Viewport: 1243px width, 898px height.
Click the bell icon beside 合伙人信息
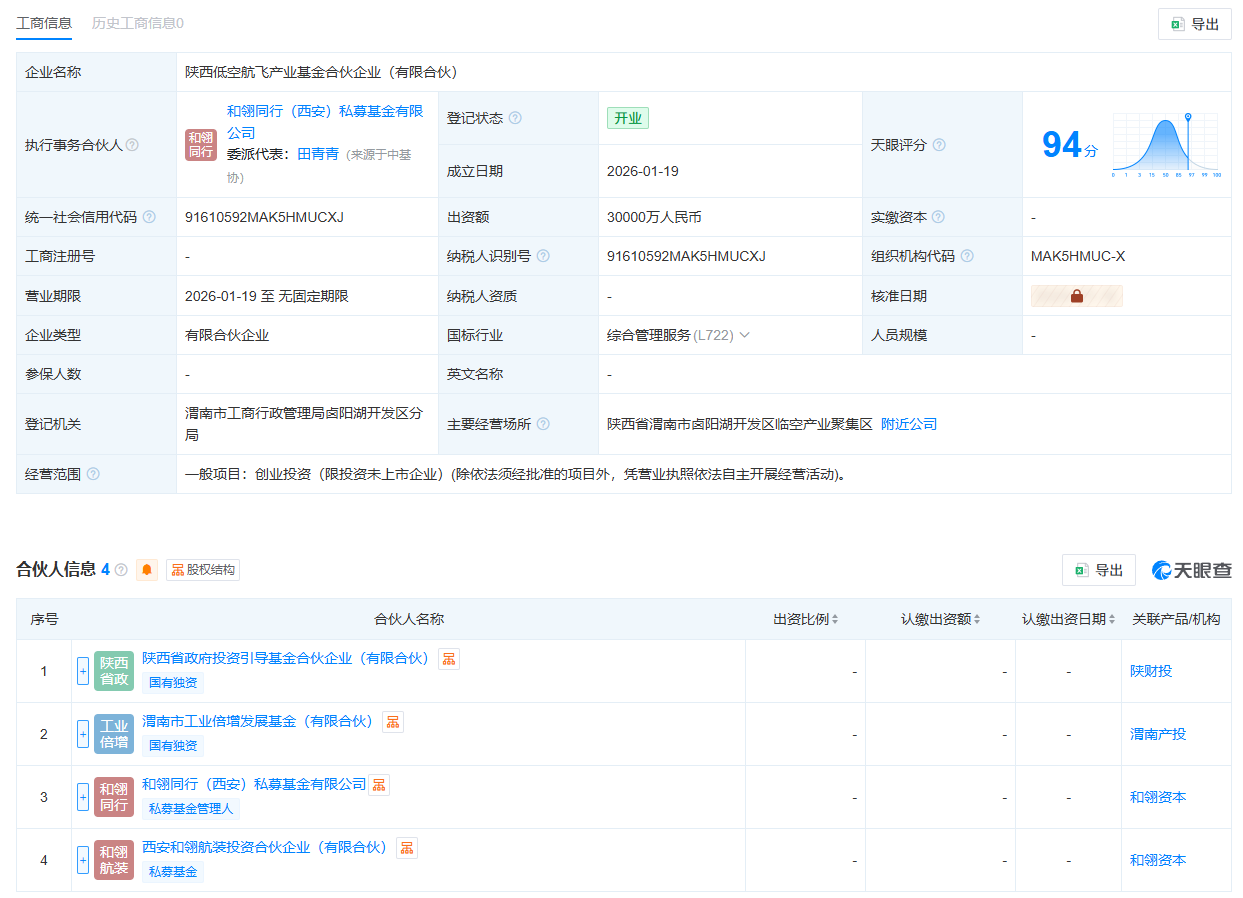146,570
